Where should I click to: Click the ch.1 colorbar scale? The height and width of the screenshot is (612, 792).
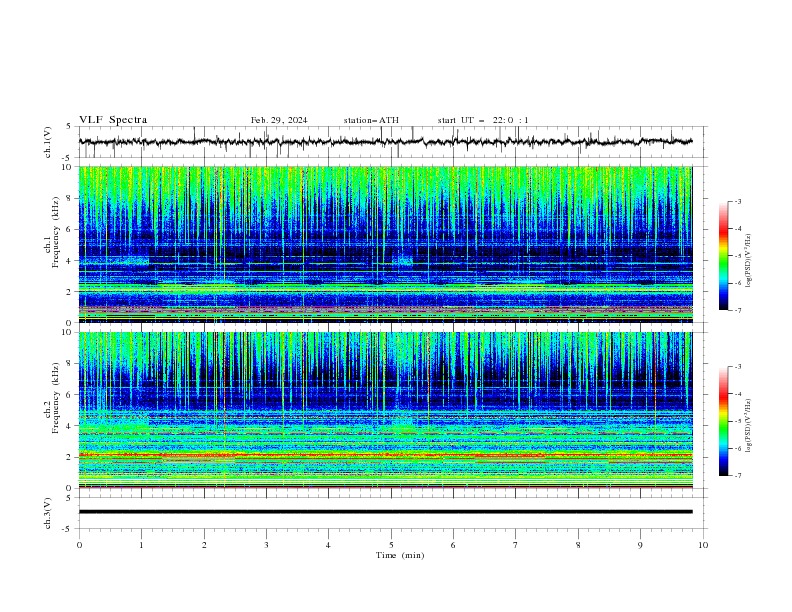click(723, 255)
